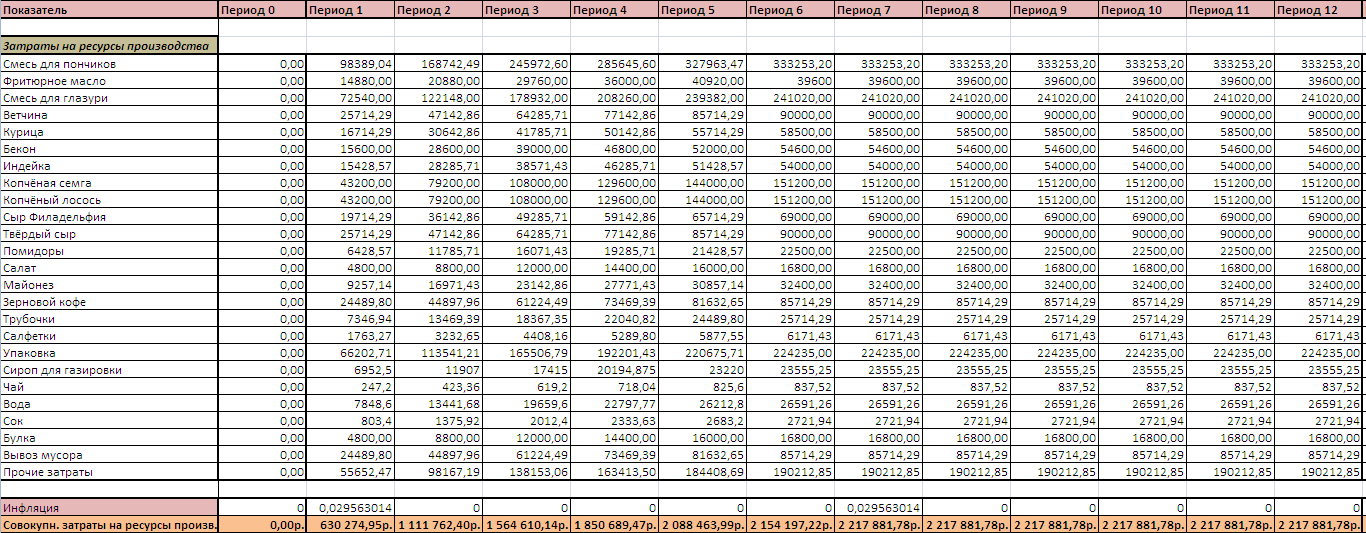Screen dimensions: 1366x533
Task: Select Помидоры Период 2 value 11785,71
Action: (438, 251)
